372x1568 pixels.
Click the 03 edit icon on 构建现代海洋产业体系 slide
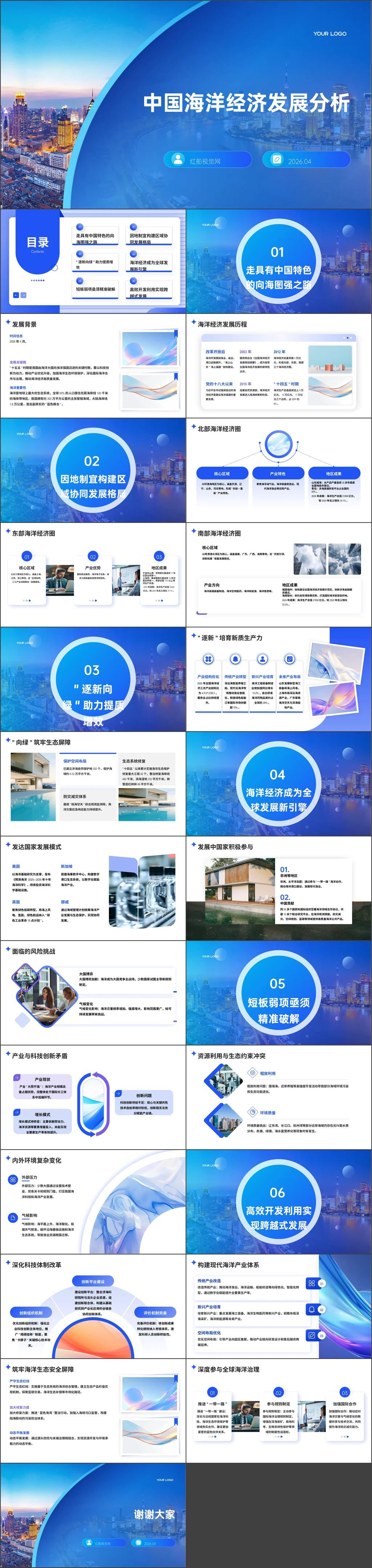click(x=312, y=1335)
